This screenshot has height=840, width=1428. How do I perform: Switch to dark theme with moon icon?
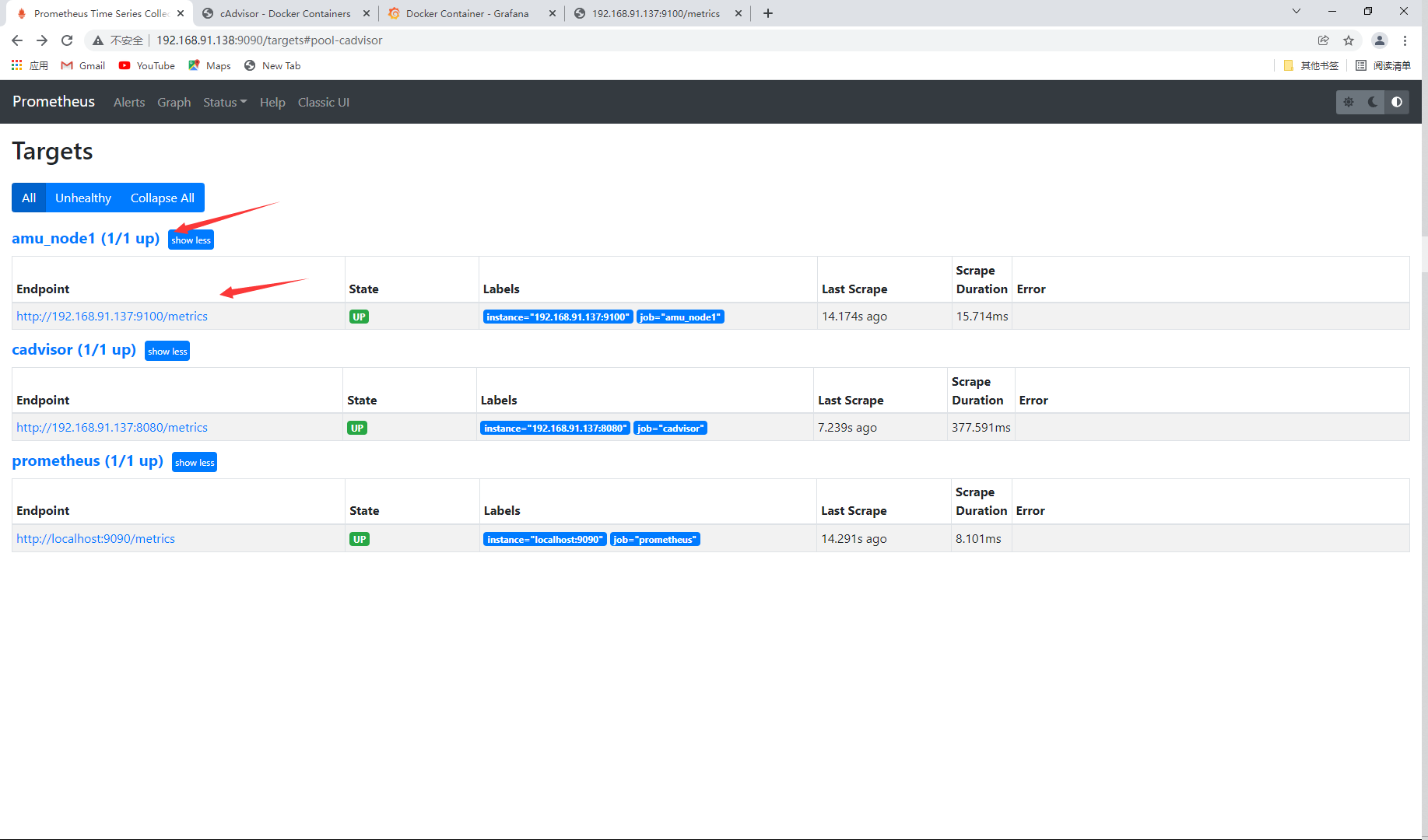click(1373, 102)
